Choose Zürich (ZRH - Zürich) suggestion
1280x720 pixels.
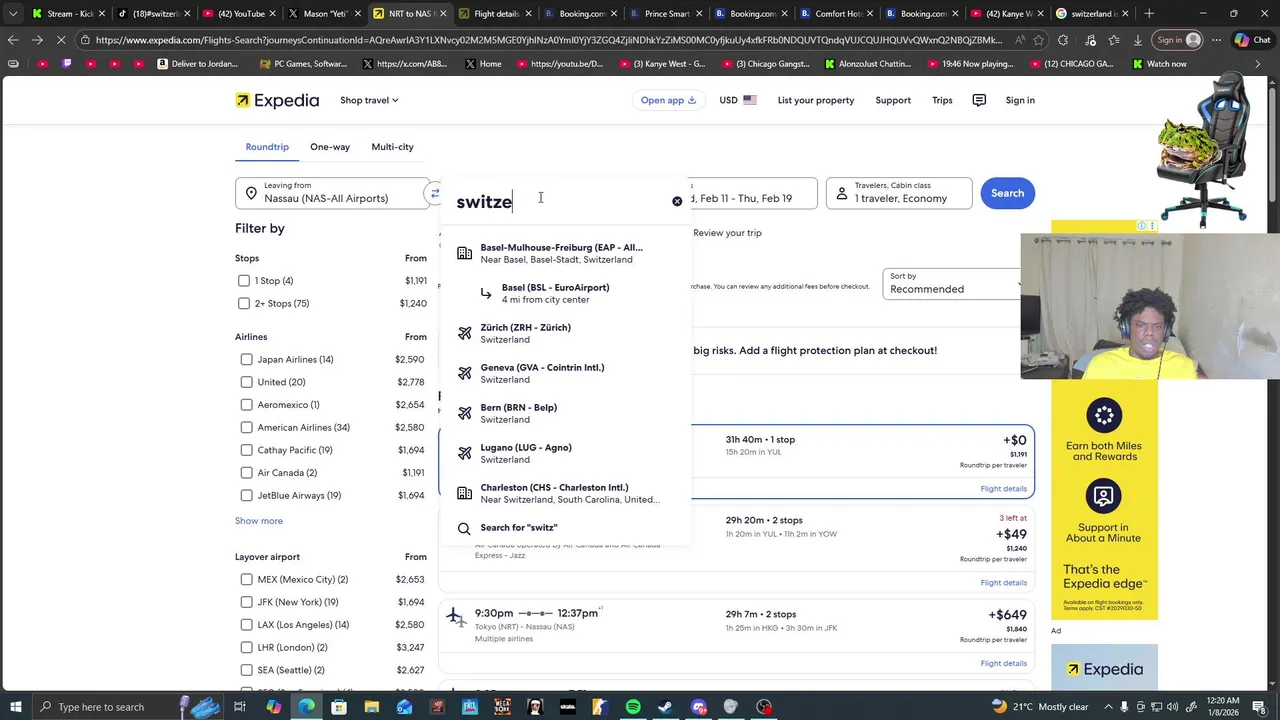tap(564, 333)
